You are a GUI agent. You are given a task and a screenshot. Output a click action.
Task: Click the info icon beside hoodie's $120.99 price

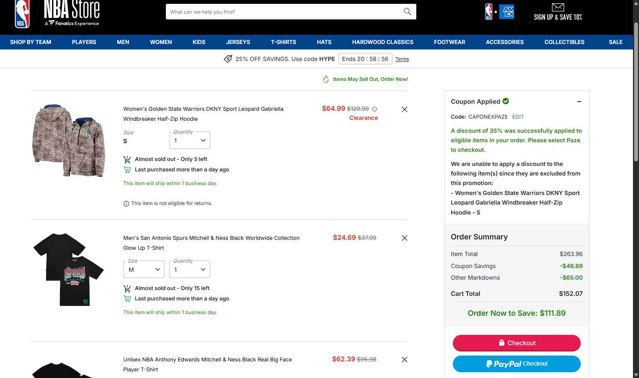[375, 109]
